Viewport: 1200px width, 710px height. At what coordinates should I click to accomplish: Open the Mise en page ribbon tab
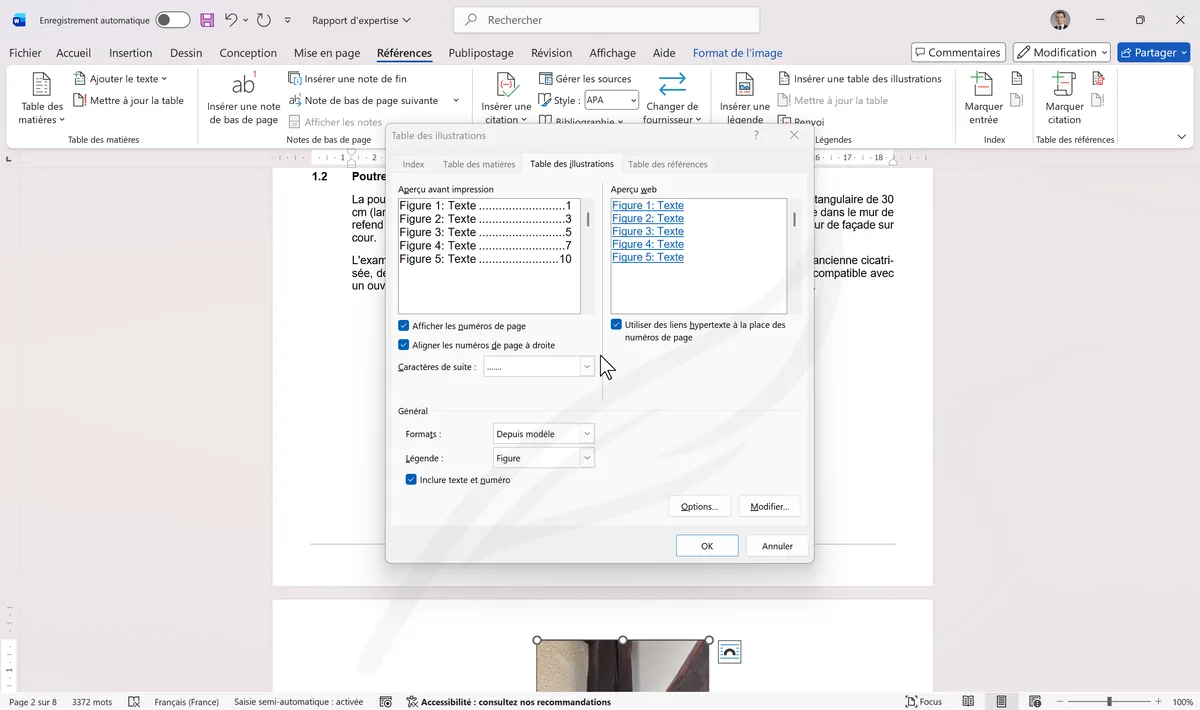coord(327,53)
